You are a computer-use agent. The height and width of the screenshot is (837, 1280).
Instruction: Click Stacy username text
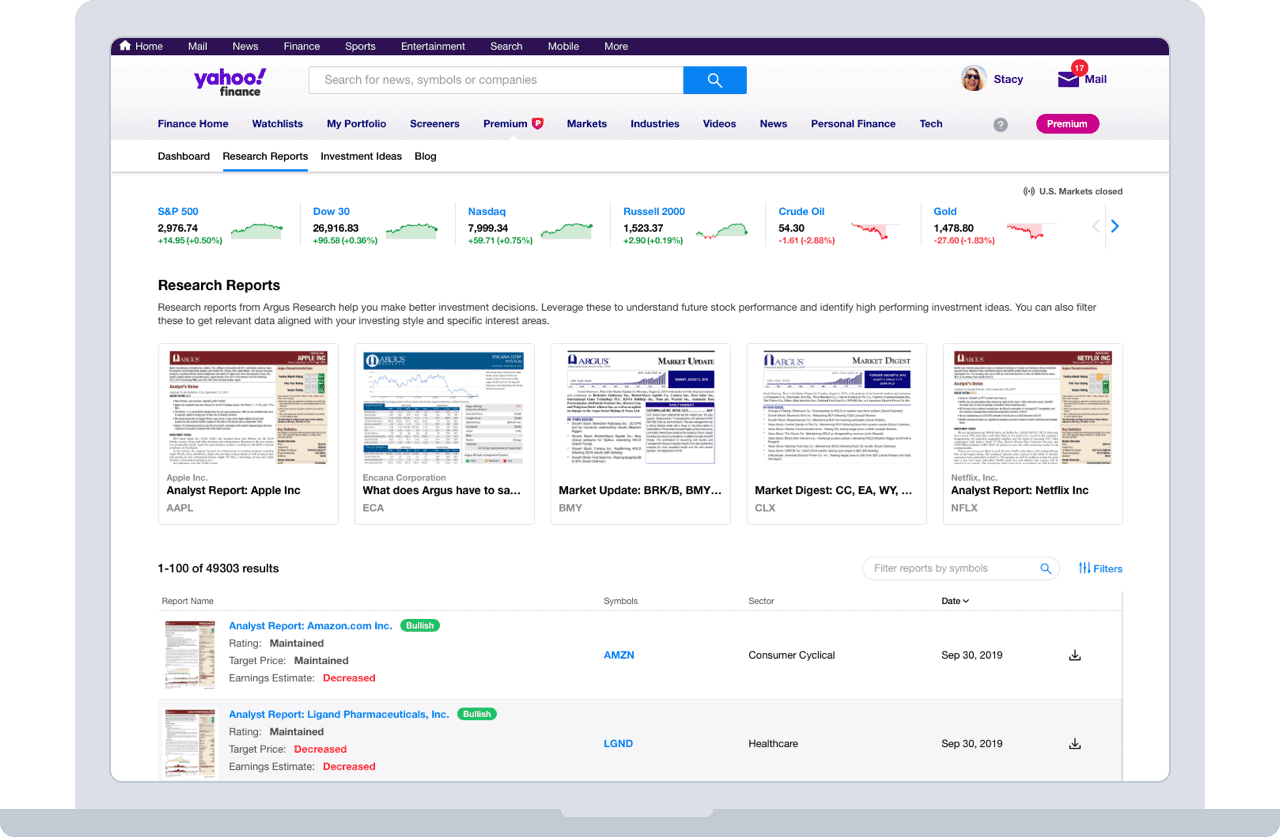click(1008, 80)
